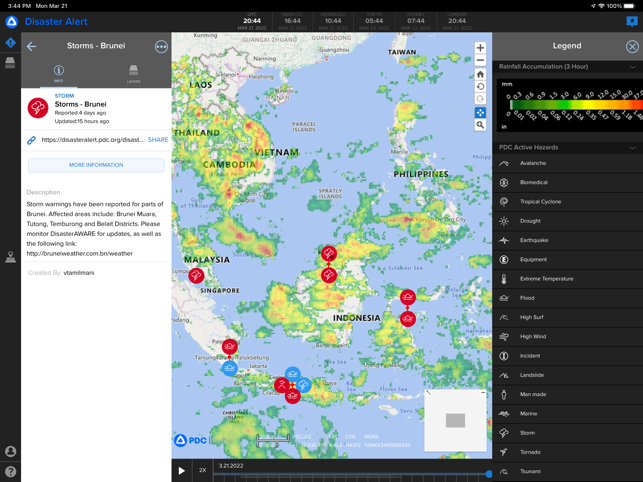Rotate map counterclockwise

480,87
